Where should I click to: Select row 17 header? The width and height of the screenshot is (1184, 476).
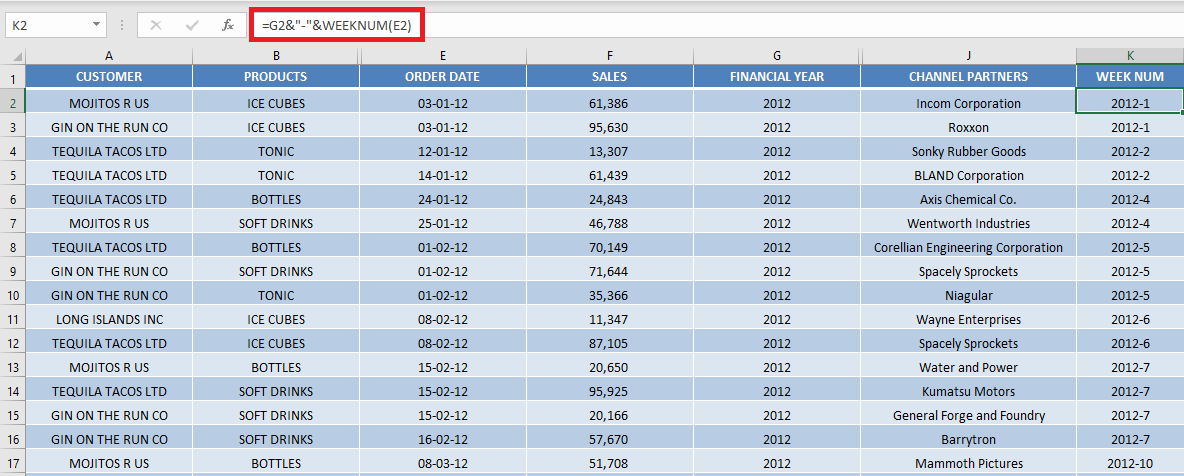pyautogui.click(x=13, y=463)
